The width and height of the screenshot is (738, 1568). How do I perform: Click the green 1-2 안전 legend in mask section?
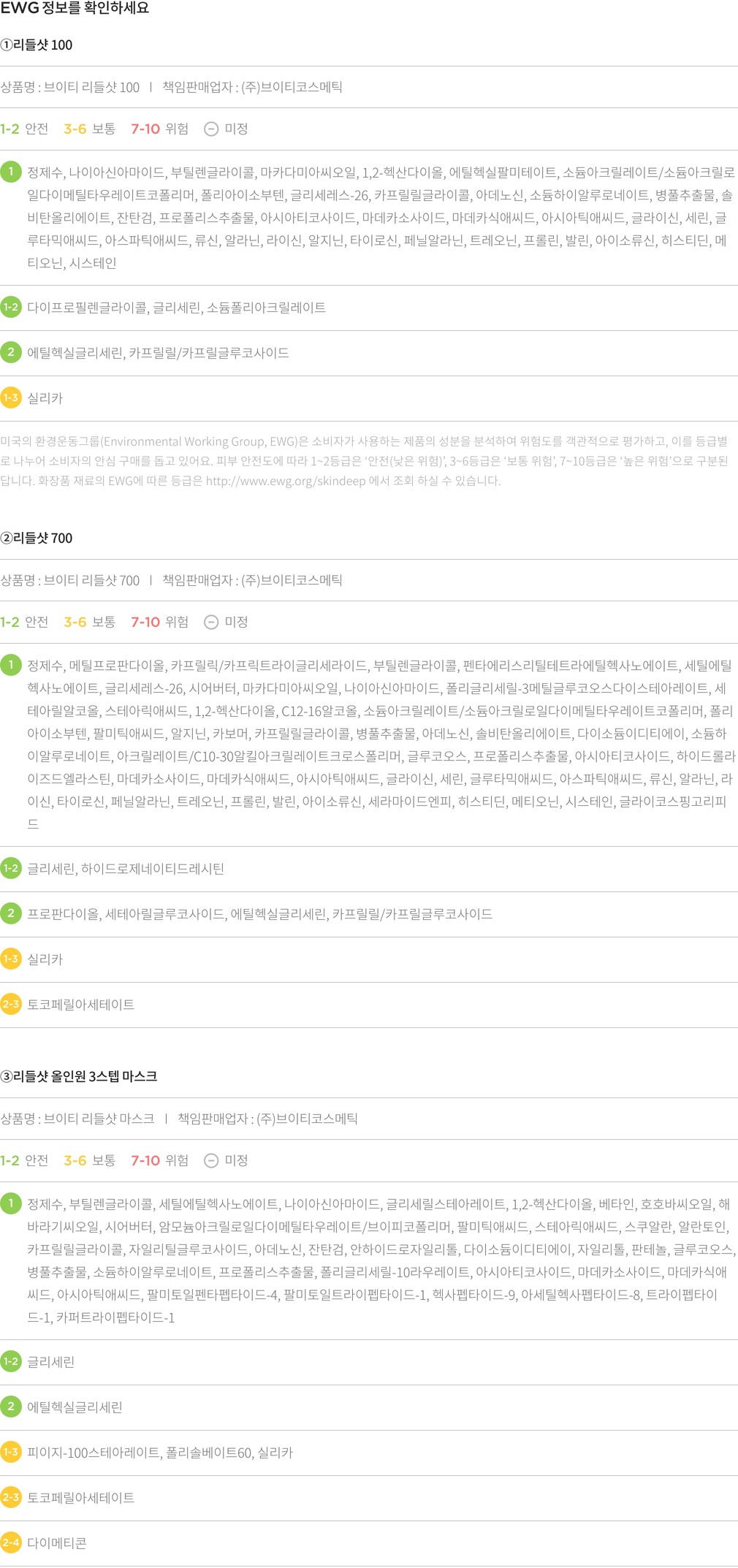pos(24,1160)
